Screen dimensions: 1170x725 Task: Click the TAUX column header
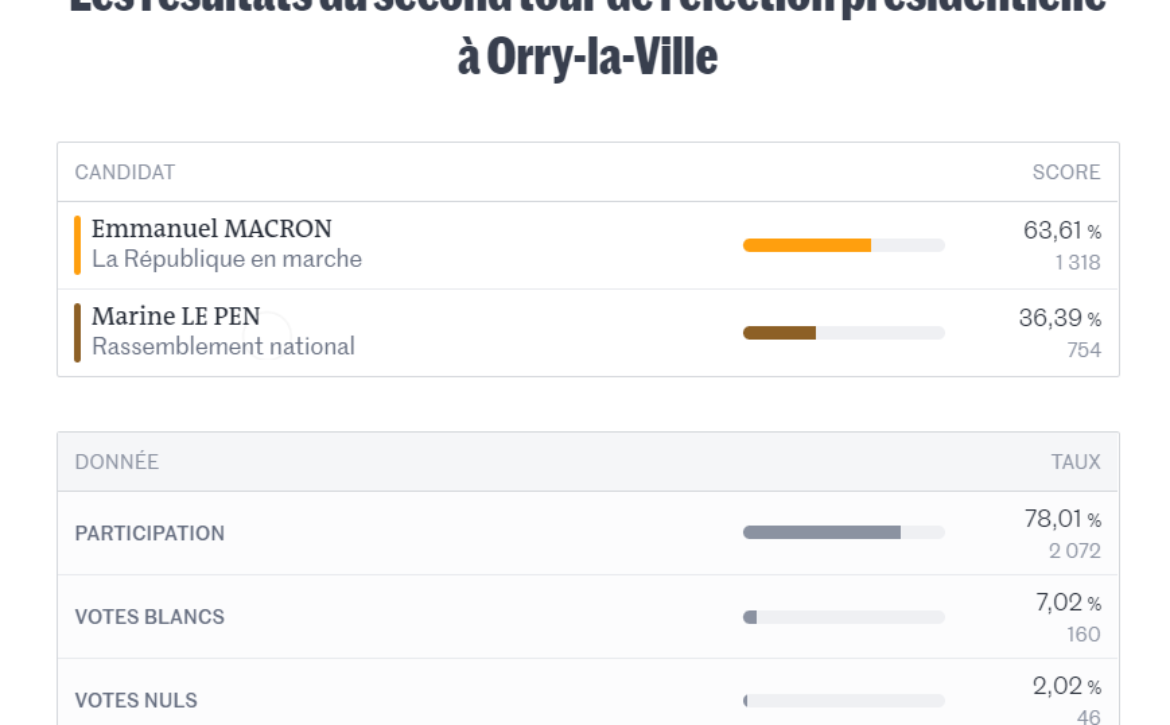click(1076, 462)
